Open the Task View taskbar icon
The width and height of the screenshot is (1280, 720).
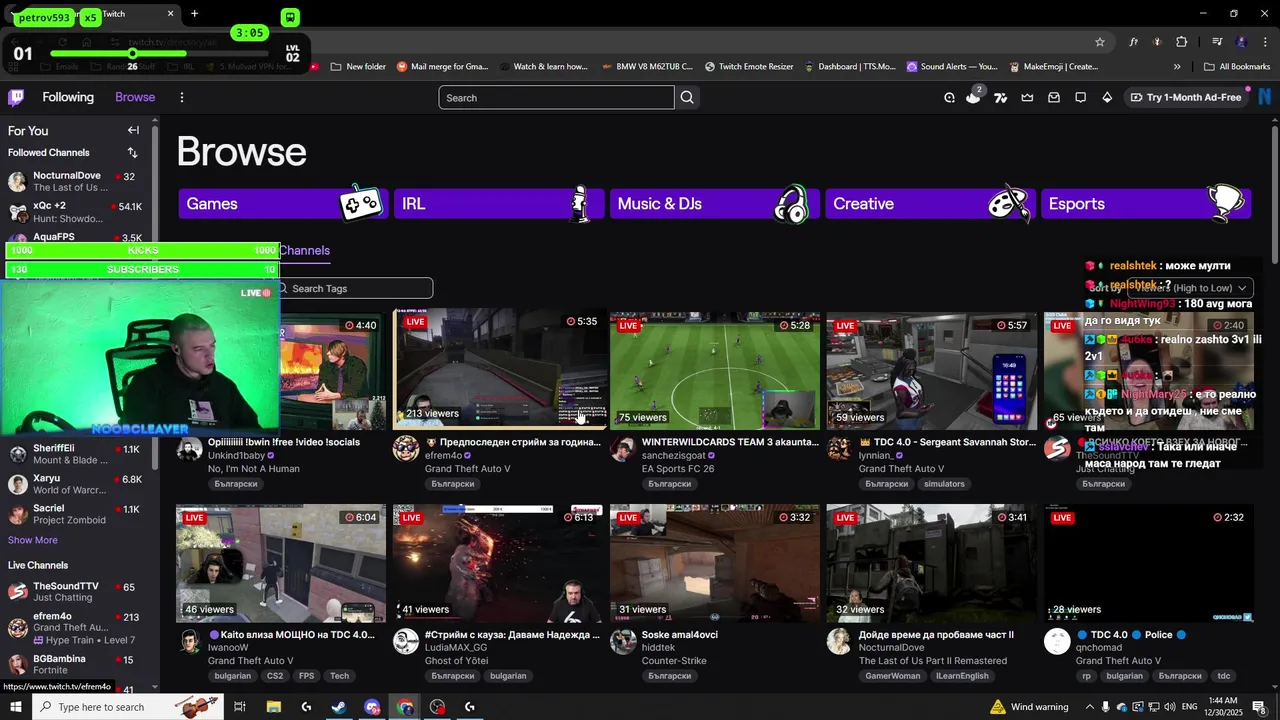click(x=240, y=707)
